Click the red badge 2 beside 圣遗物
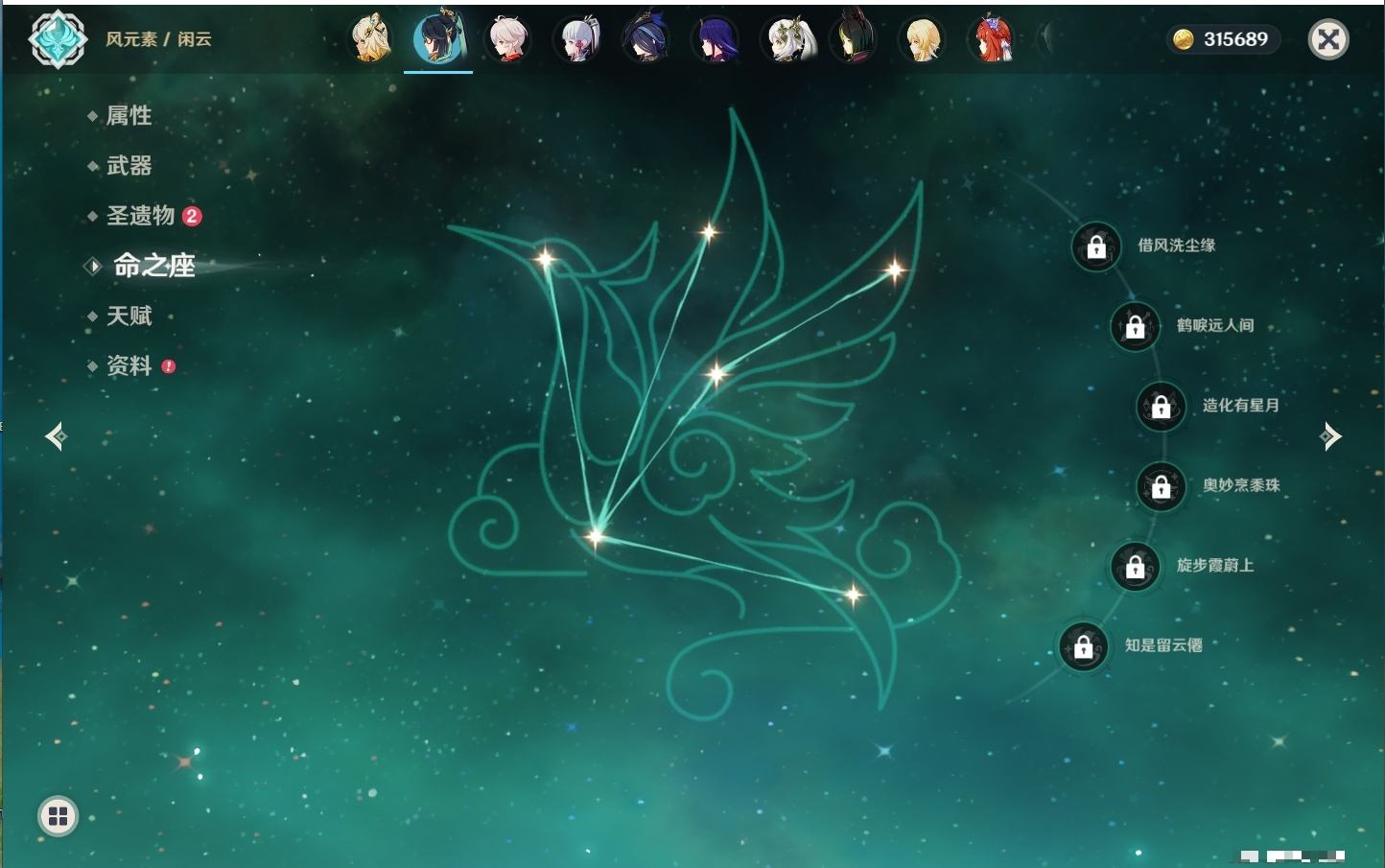The image size is (1385, 868). pyautogui.click(x=192, y=216)
